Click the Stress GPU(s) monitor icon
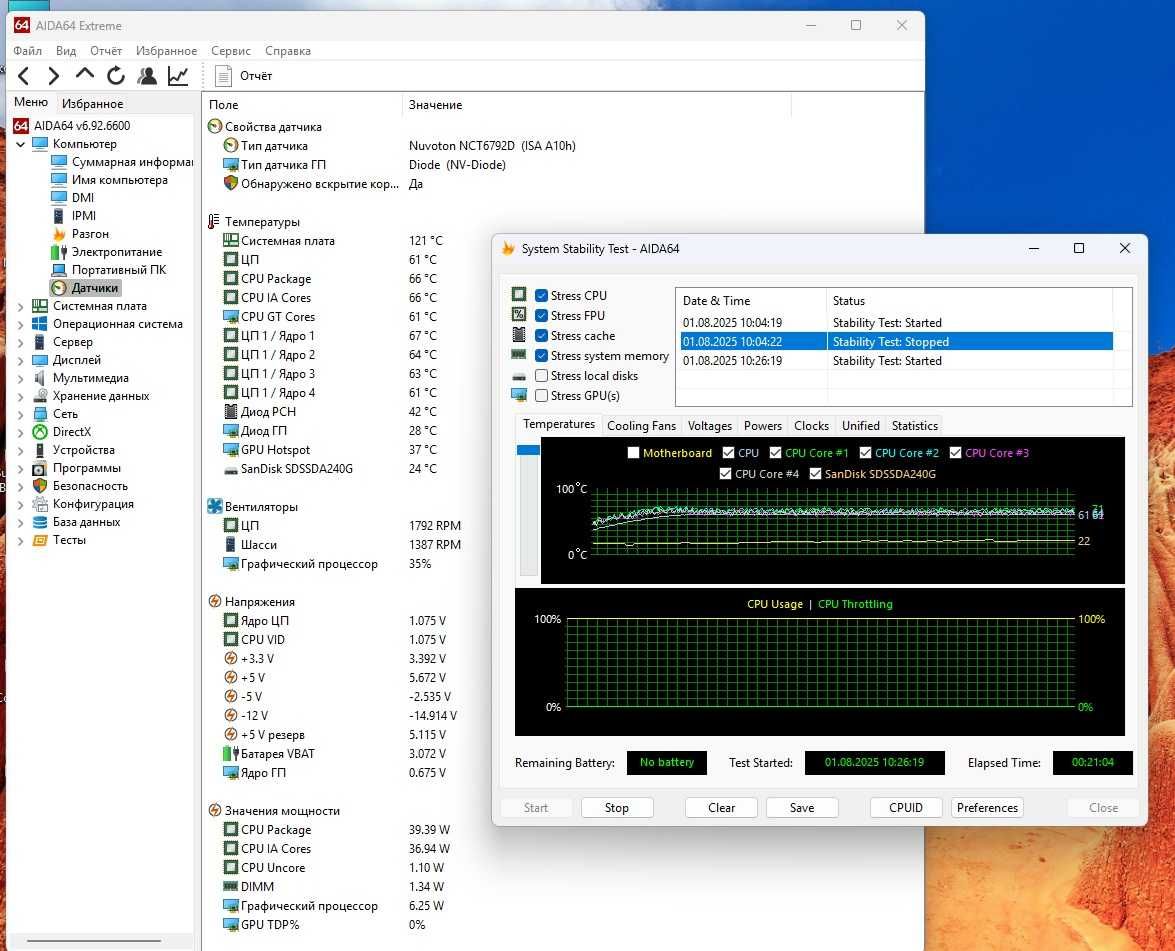This screenshot has height=951, width=1175. tap(519, 395)
